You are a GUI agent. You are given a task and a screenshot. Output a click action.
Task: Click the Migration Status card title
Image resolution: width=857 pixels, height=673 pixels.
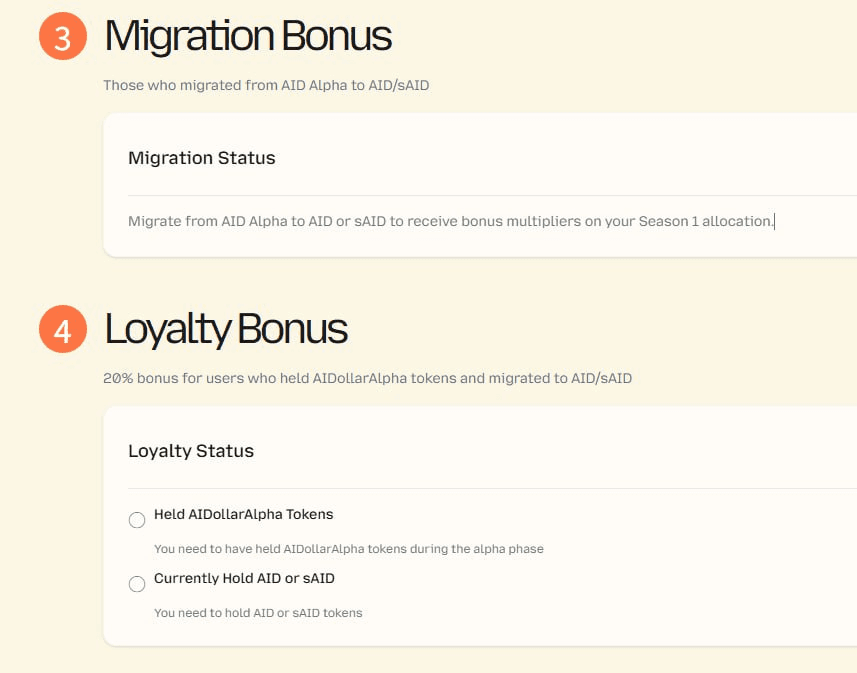click(x=202, y=158)
